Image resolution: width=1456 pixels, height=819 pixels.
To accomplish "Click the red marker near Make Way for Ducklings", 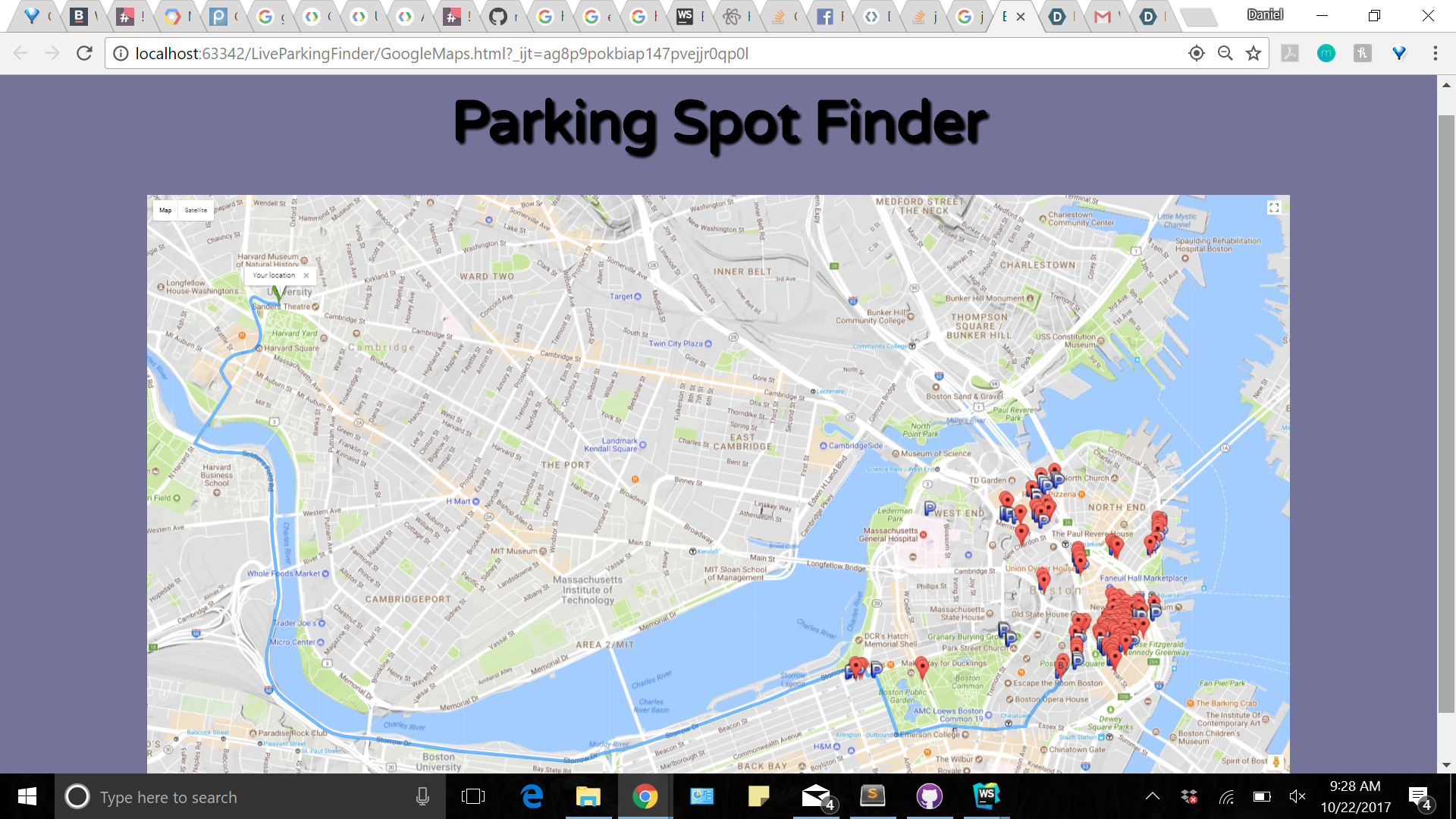I will (x=921, y=667).
